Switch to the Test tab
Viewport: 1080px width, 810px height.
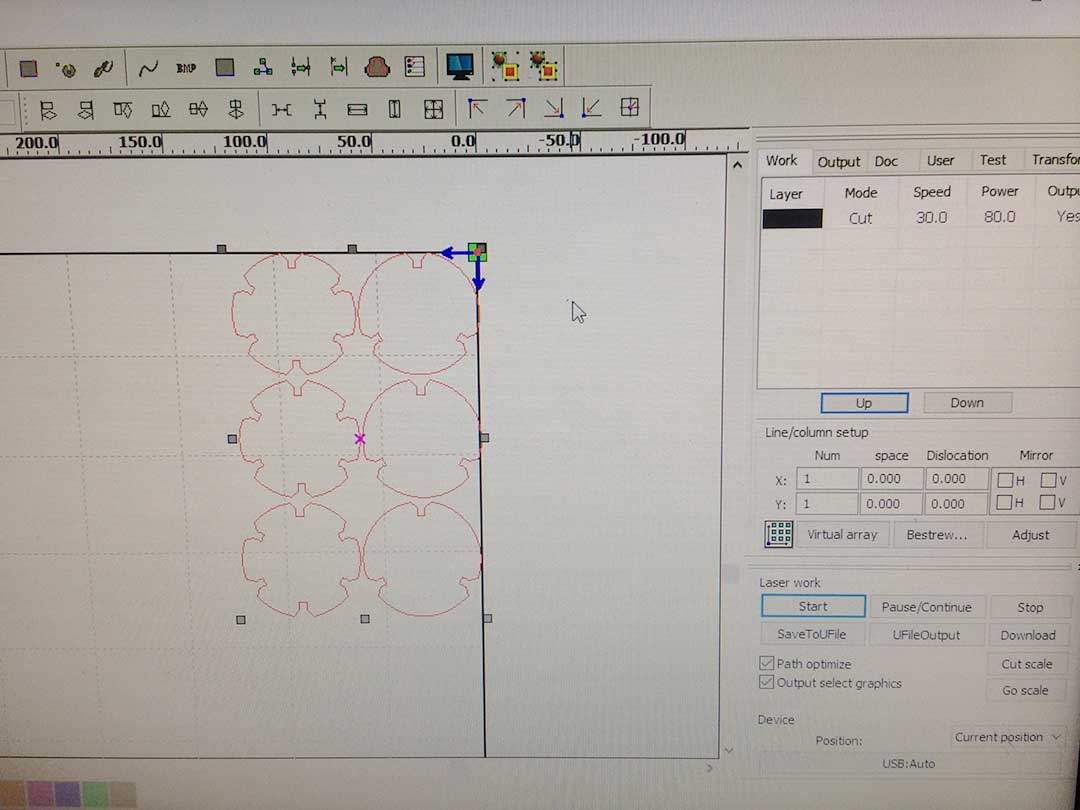(993, 160)
